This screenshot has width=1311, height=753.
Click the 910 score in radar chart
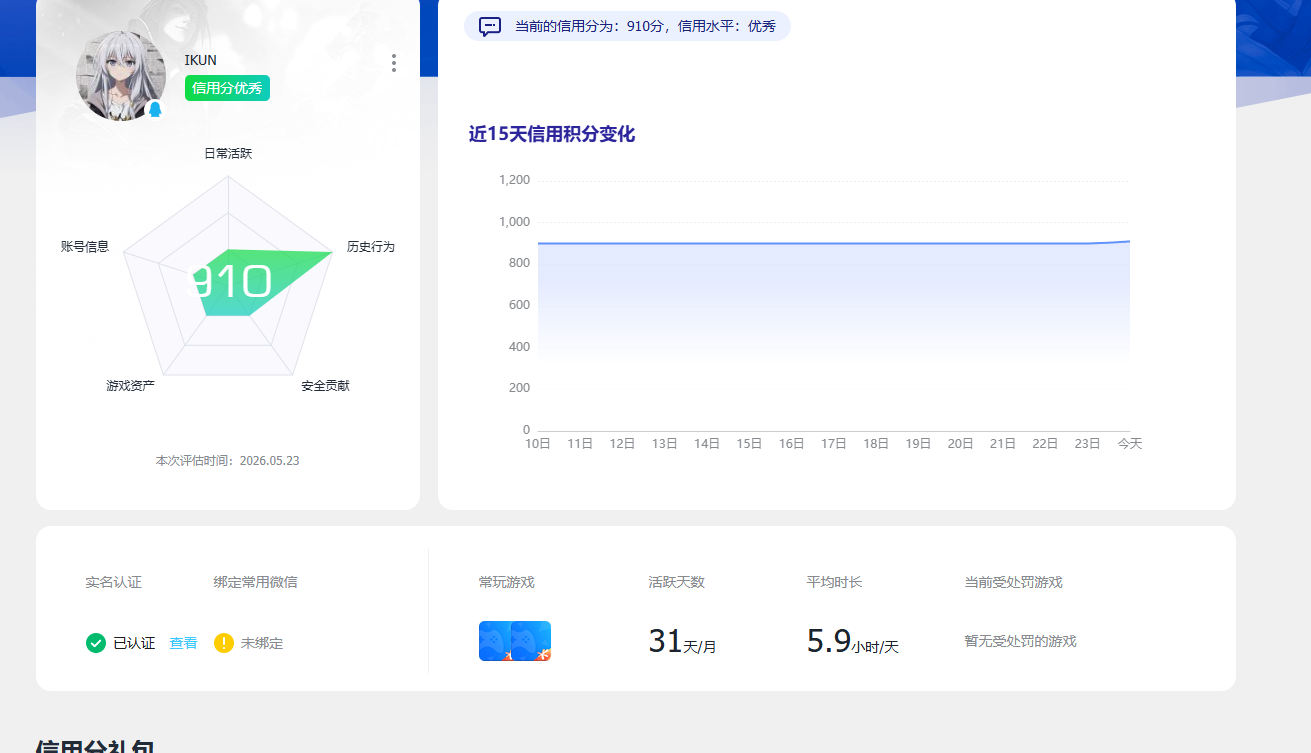pyautogui.click(x=229, y=282)
